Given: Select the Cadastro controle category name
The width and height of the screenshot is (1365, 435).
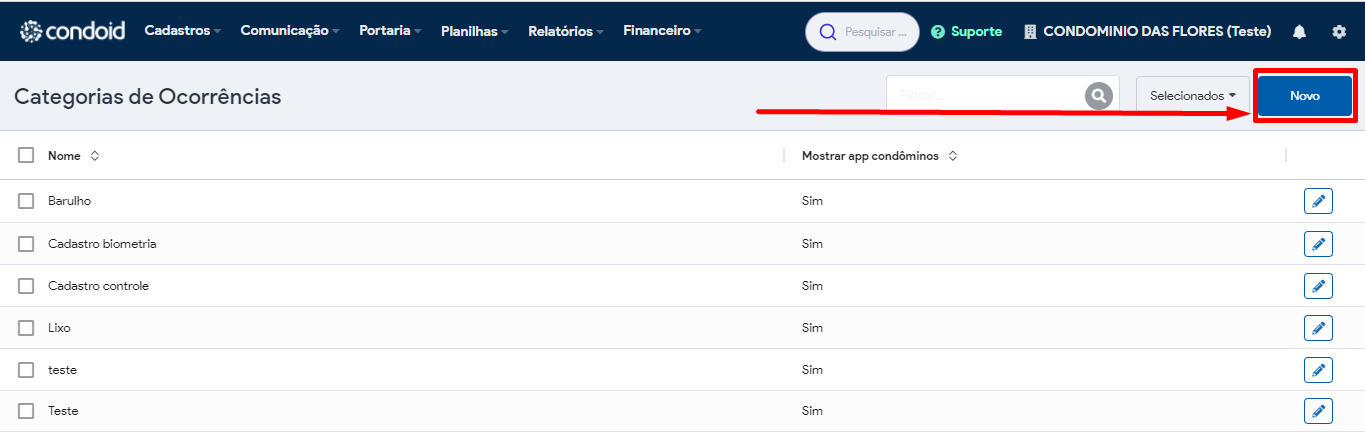Looking at the screenshot, I should click(98, 286).
